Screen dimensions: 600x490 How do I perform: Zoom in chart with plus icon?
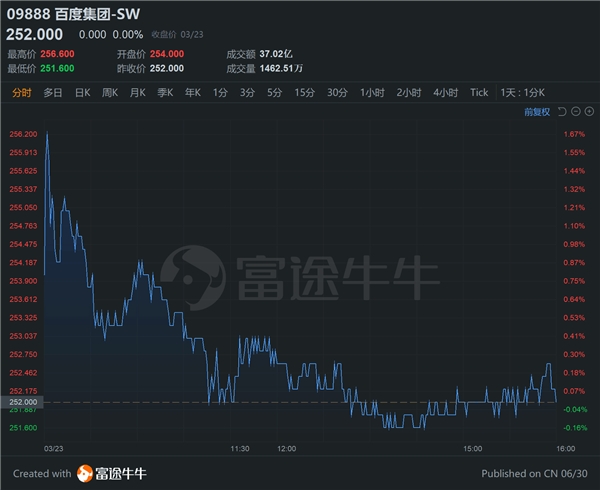point(589,111)
